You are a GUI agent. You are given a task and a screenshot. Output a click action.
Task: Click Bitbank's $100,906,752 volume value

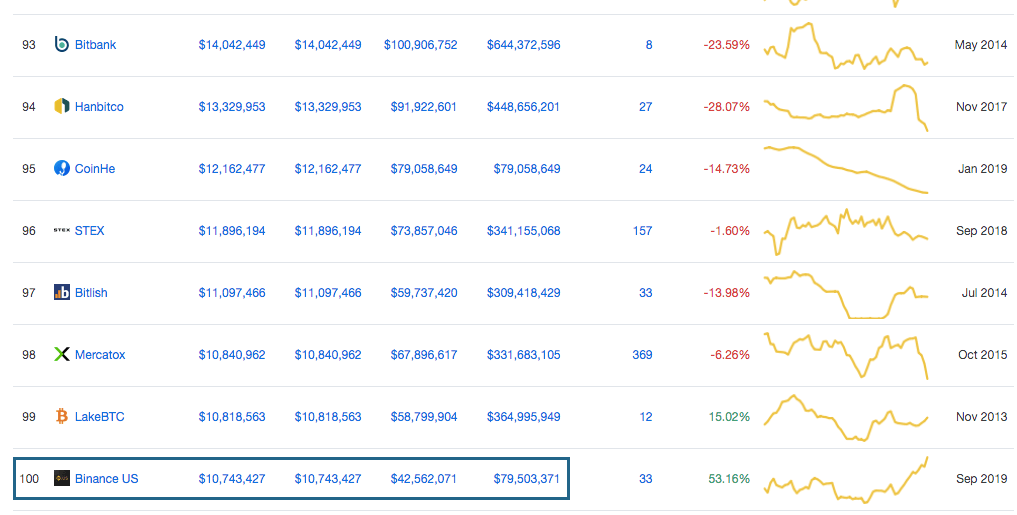(420, 45)
